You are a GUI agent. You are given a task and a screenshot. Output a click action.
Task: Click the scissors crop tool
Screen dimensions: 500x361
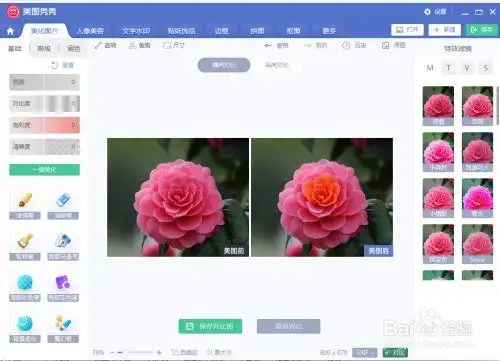click(139, 45)
